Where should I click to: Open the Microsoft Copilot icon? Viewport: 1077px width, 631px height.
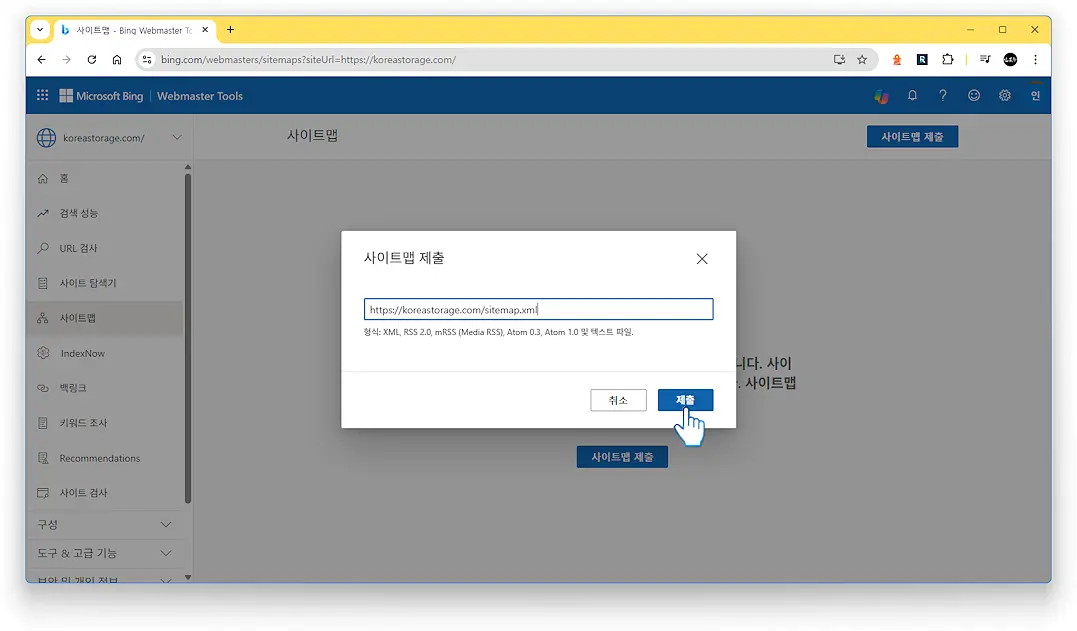point(881,95)
